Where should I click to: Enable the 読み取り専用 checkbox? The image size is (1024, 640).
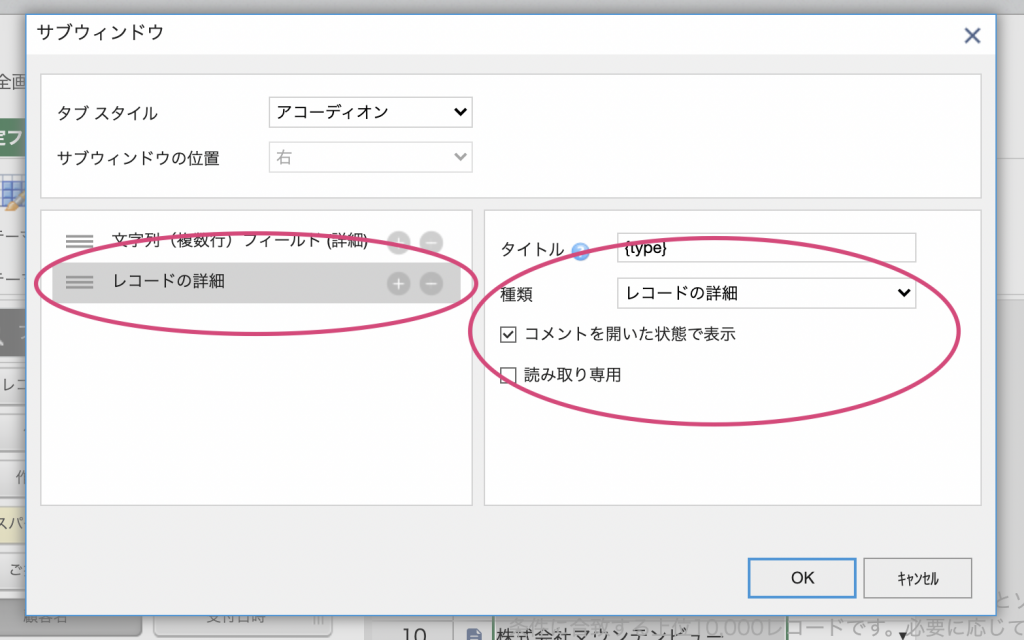[x=508, y=375]
